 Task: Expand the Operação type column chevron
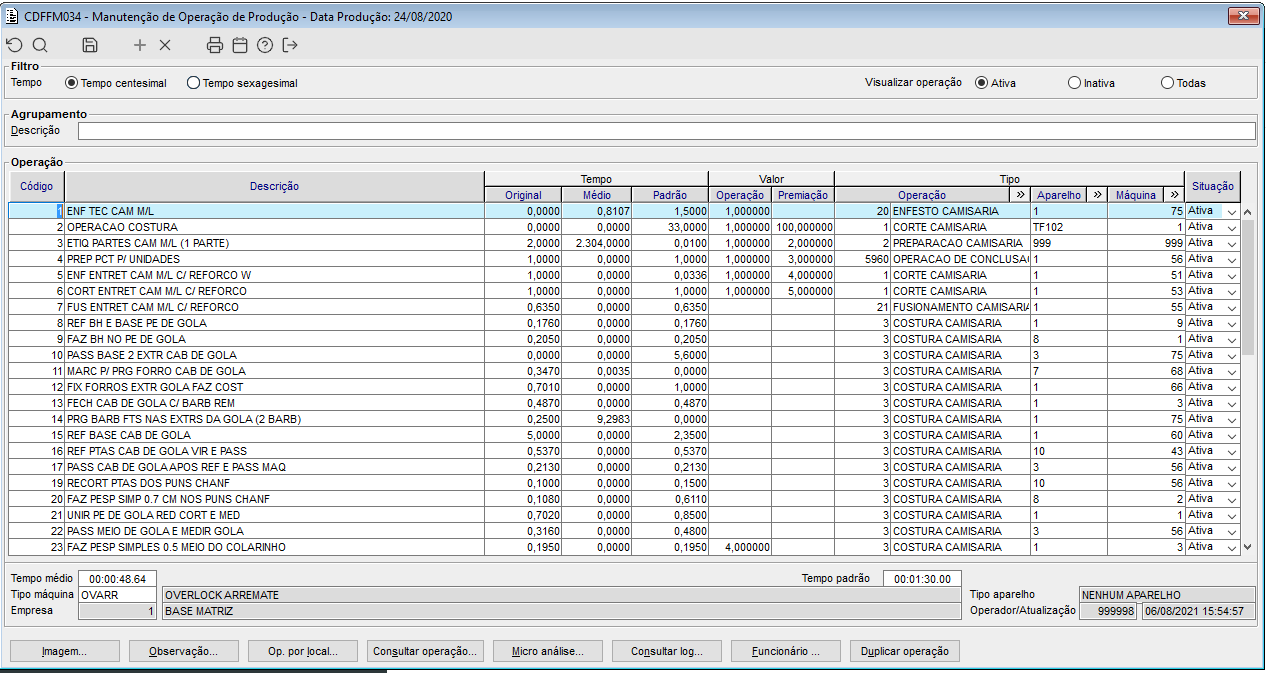[1020, 195]
